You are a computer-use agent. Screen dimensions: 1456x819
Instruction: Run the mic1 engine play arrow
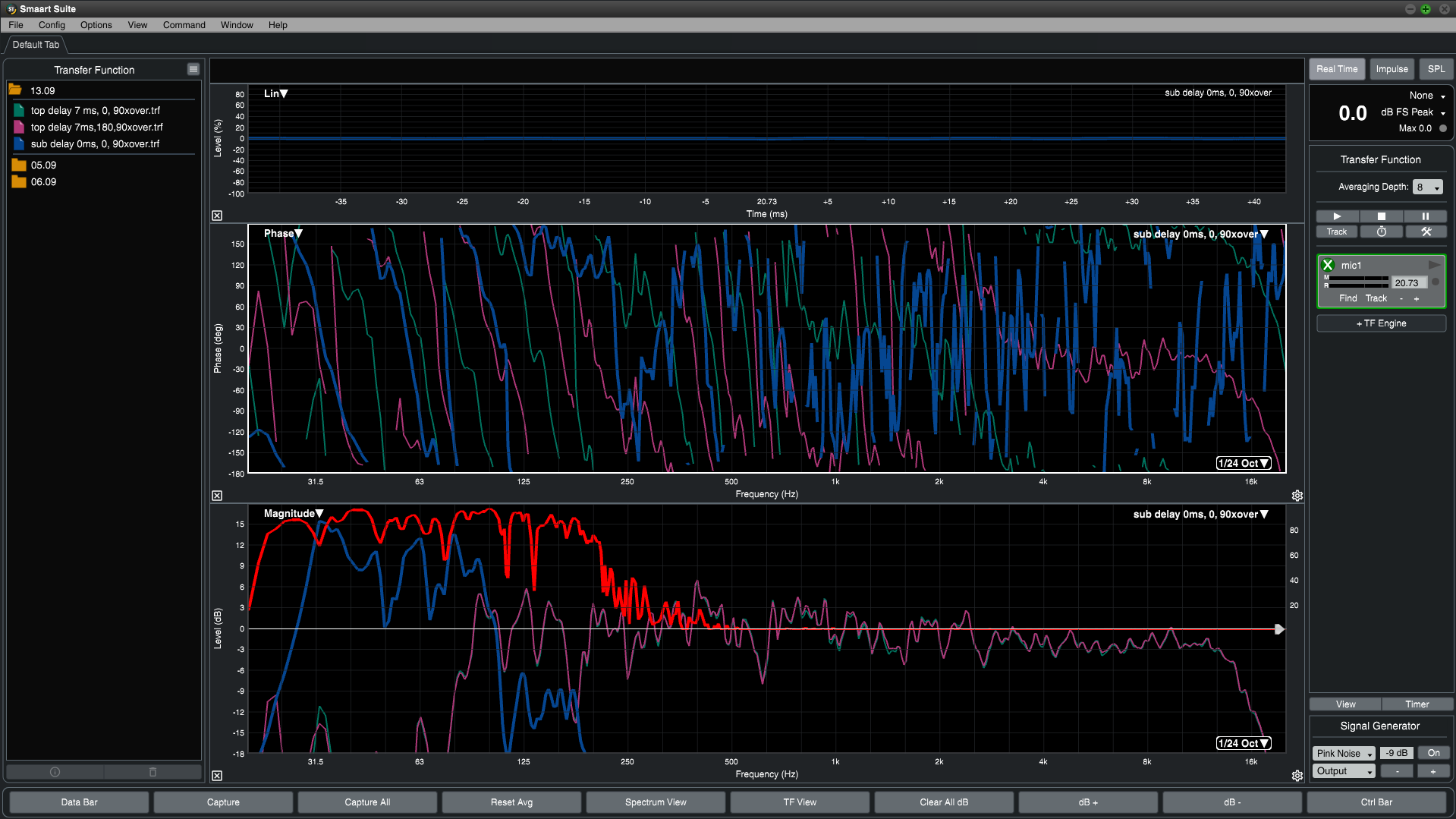1434,265
